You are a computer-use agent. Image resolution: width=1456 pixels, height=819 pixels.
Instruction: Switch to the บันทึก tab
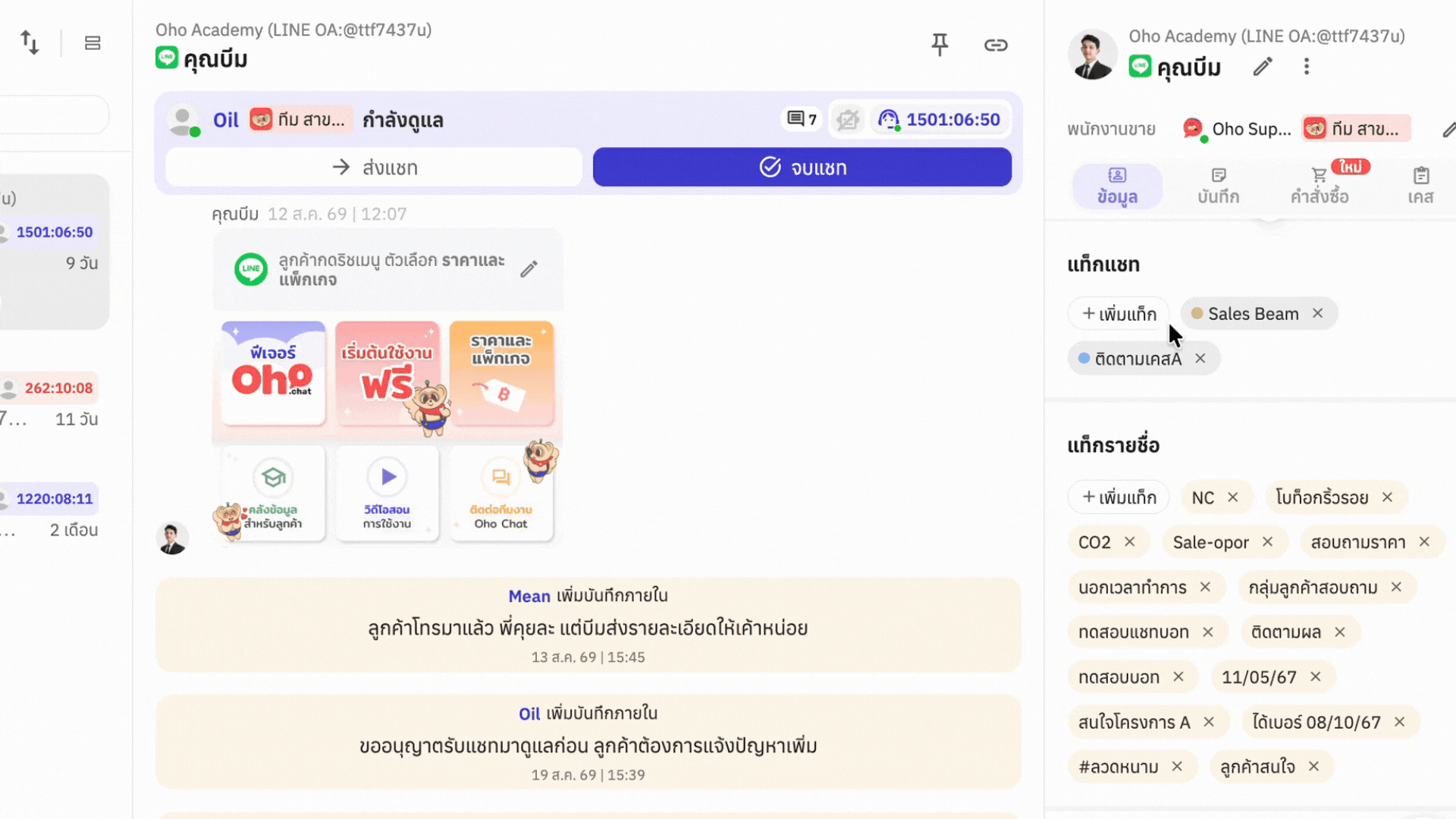[1218, 186]
